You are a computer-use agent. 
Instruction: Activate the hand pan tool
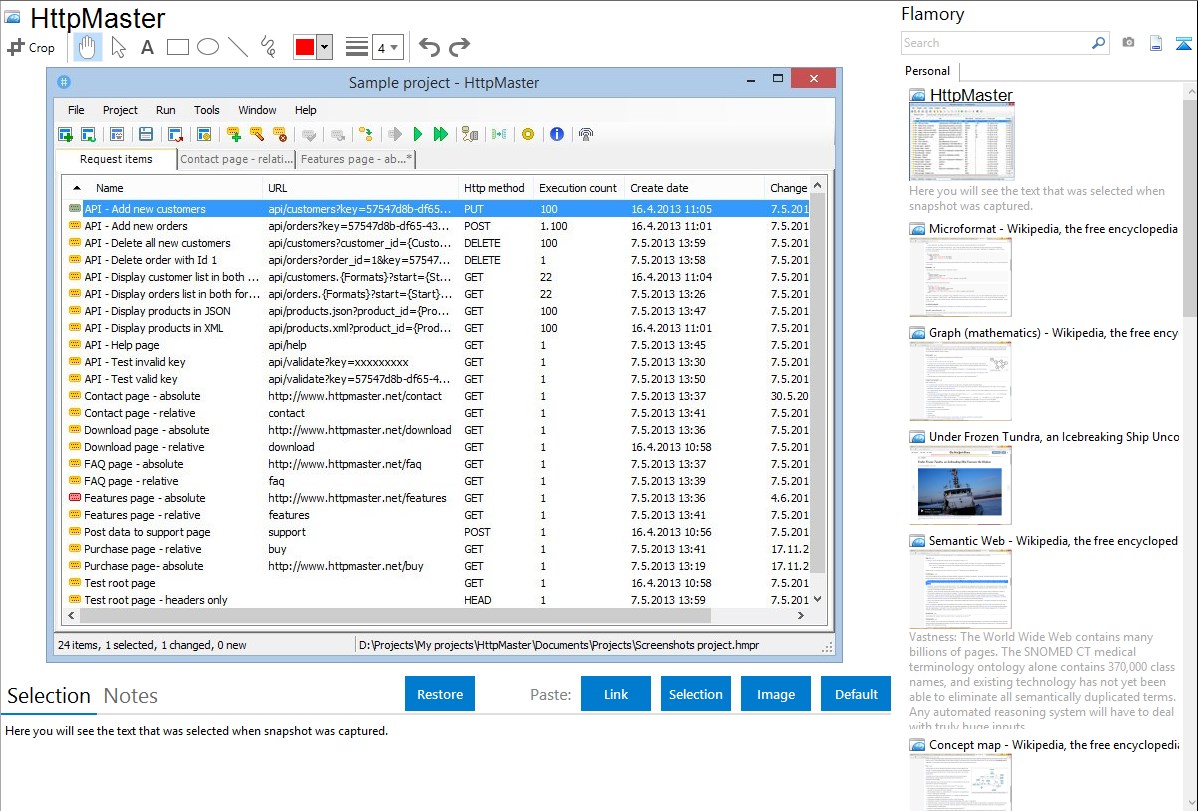pos(88,47)
